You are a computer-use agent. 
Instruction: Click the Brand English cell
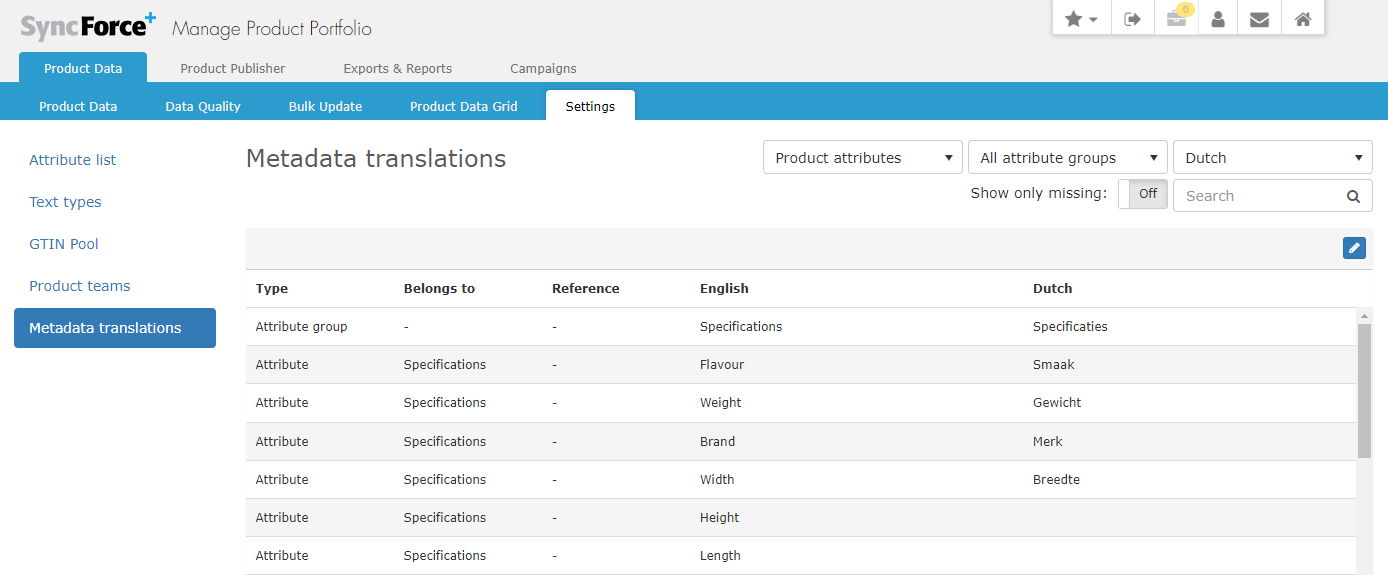tap(718, 441)
